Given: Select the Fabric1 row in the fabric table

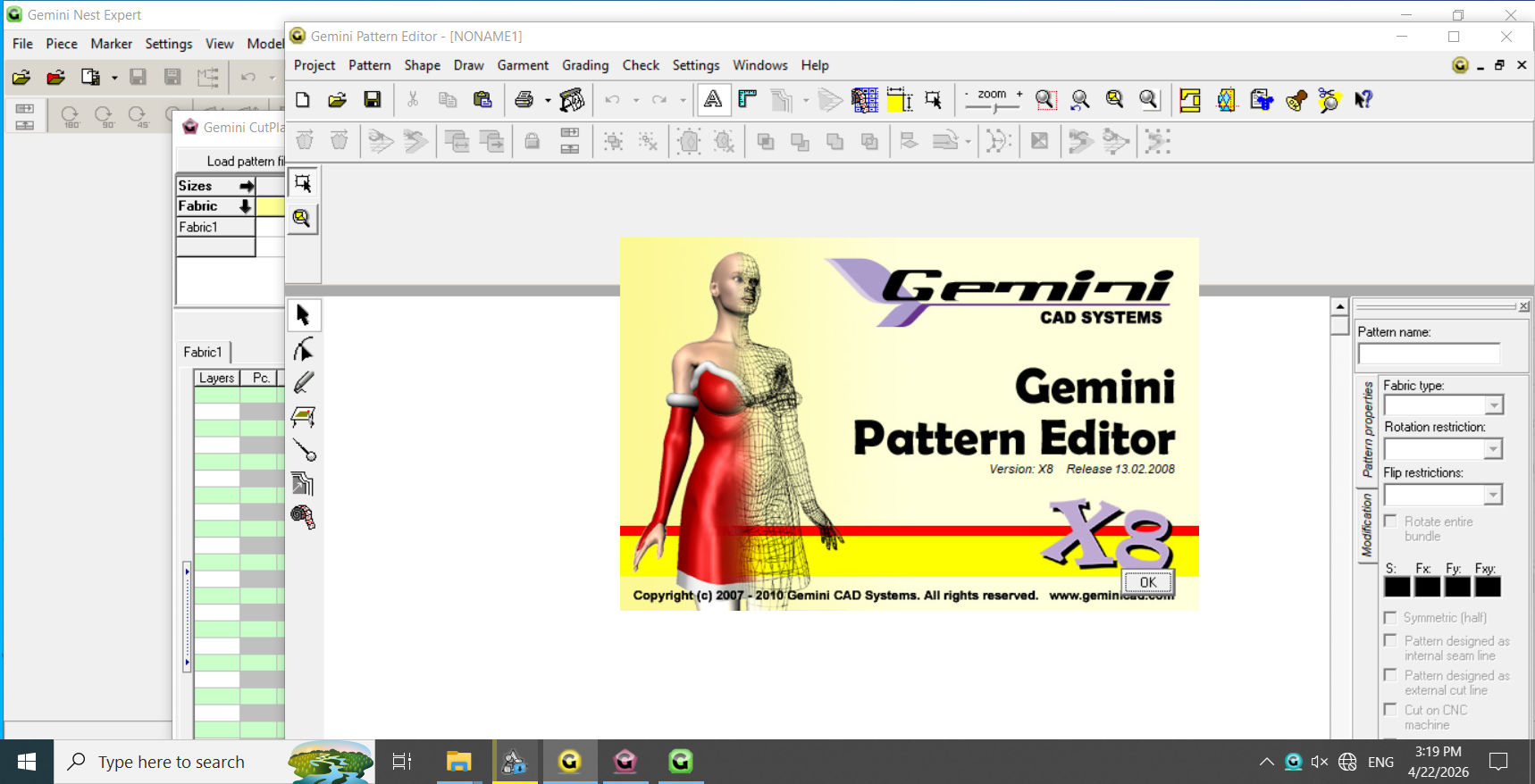Looking at the screenshot, I should pos(216,227).
